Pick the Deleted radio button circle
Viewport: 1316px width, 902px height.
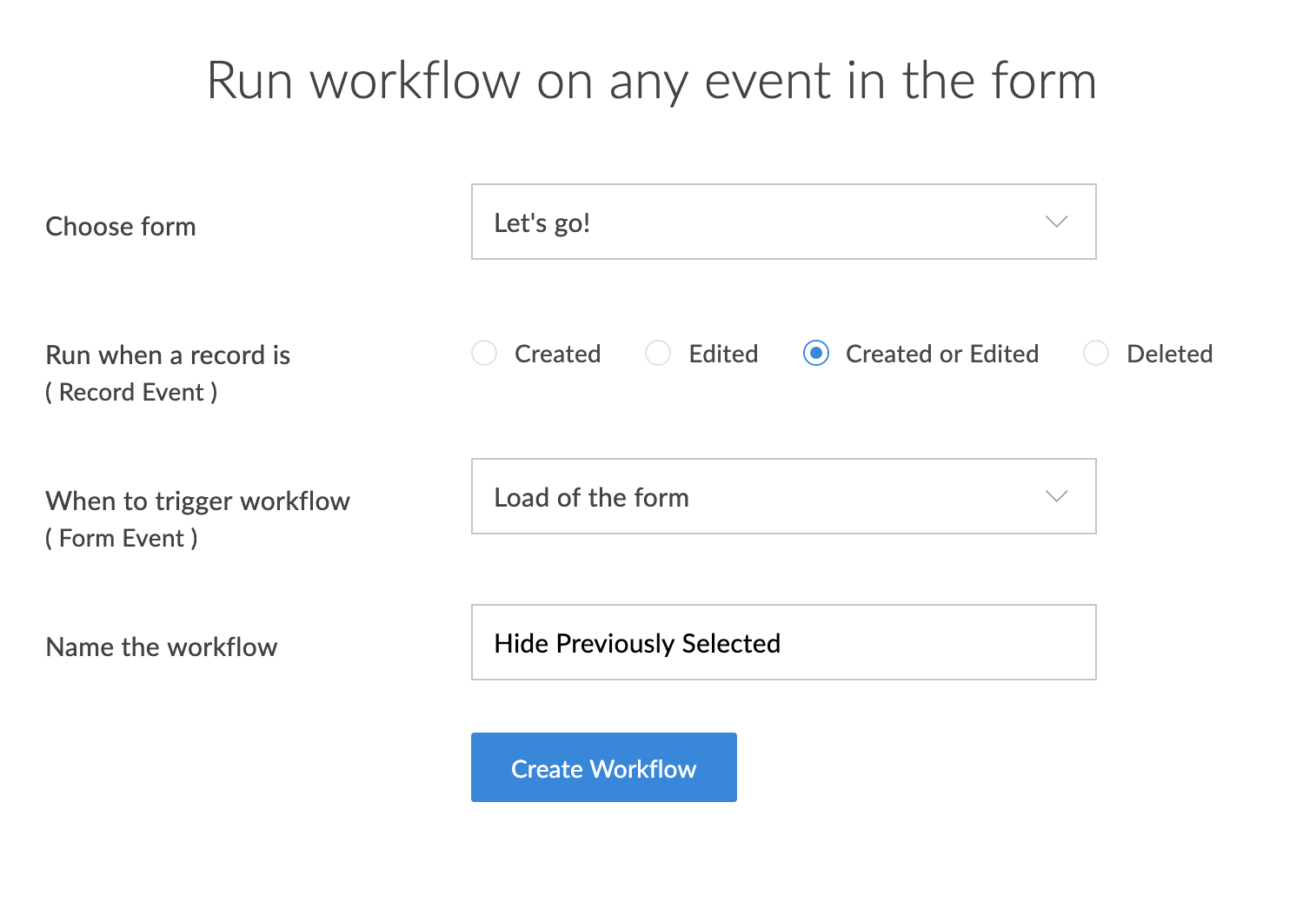(x=1096, y=354)
